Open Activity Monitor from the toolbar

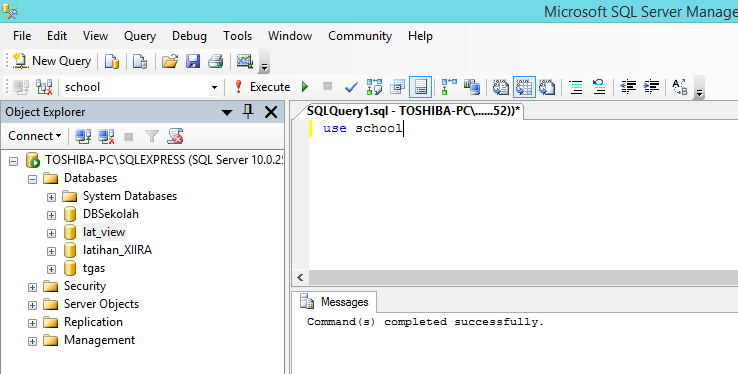[245, 61]
